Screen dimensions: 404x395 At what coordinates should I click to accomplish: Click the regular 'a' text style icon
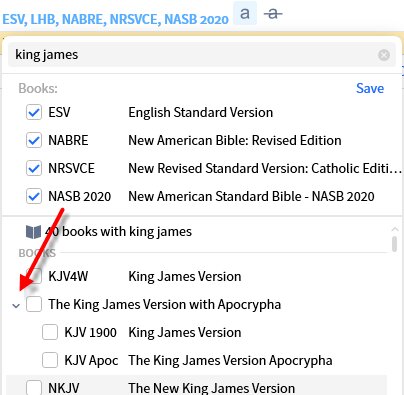(x=245, y=13)
